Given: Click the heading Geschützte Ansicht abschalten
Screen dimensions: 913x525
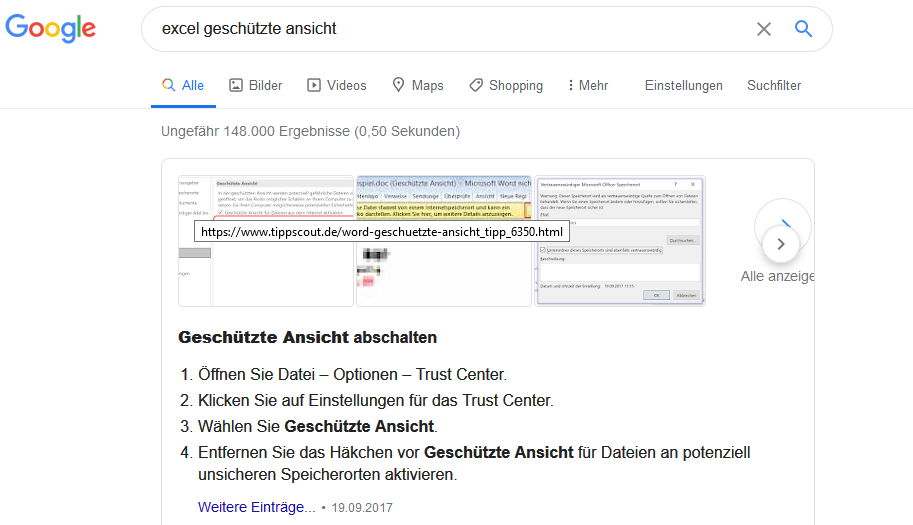Looking at the screenshot, I should [307, 338].
